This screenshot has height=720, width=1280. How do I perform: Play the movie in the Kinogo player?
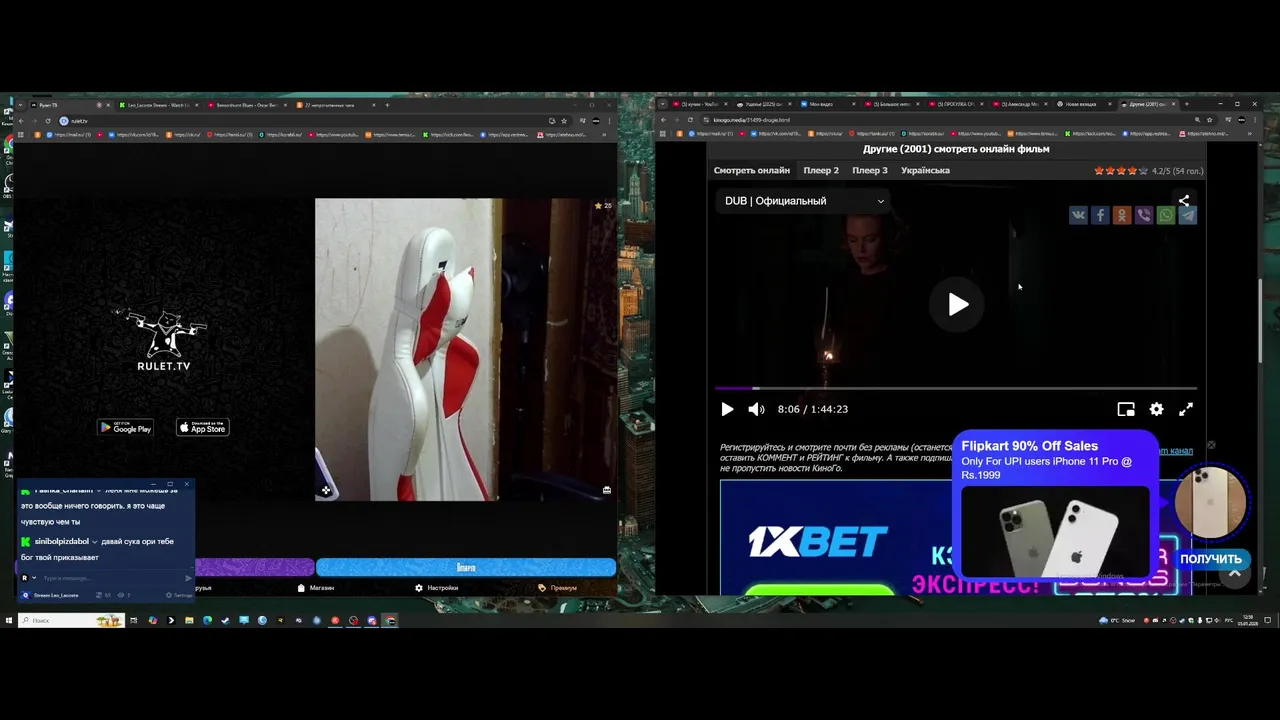(958, 304)
